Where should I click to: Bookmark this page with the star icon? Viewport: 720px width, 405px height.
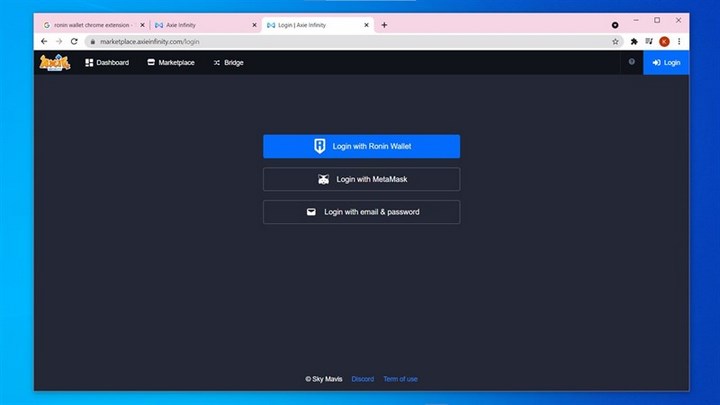tap(616, 42)
